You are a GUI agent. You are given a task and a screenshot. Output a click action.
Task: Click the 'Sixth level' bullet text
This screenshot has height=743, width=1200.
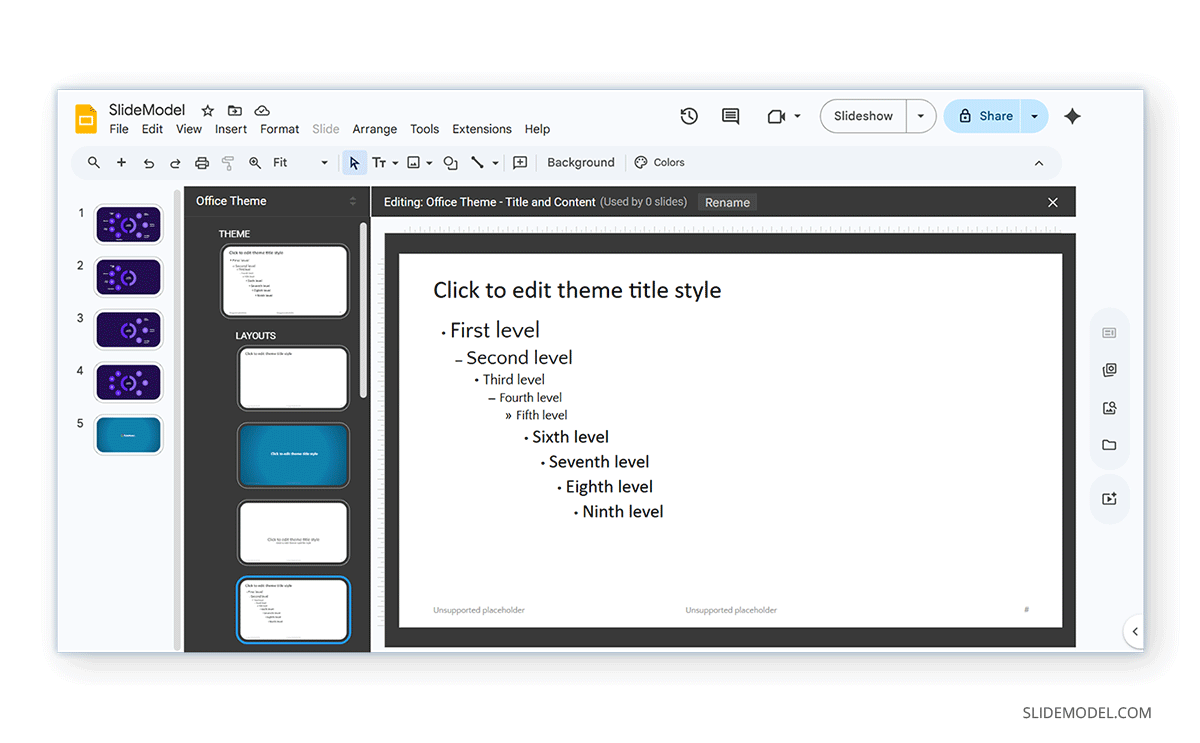pos(570,437)
